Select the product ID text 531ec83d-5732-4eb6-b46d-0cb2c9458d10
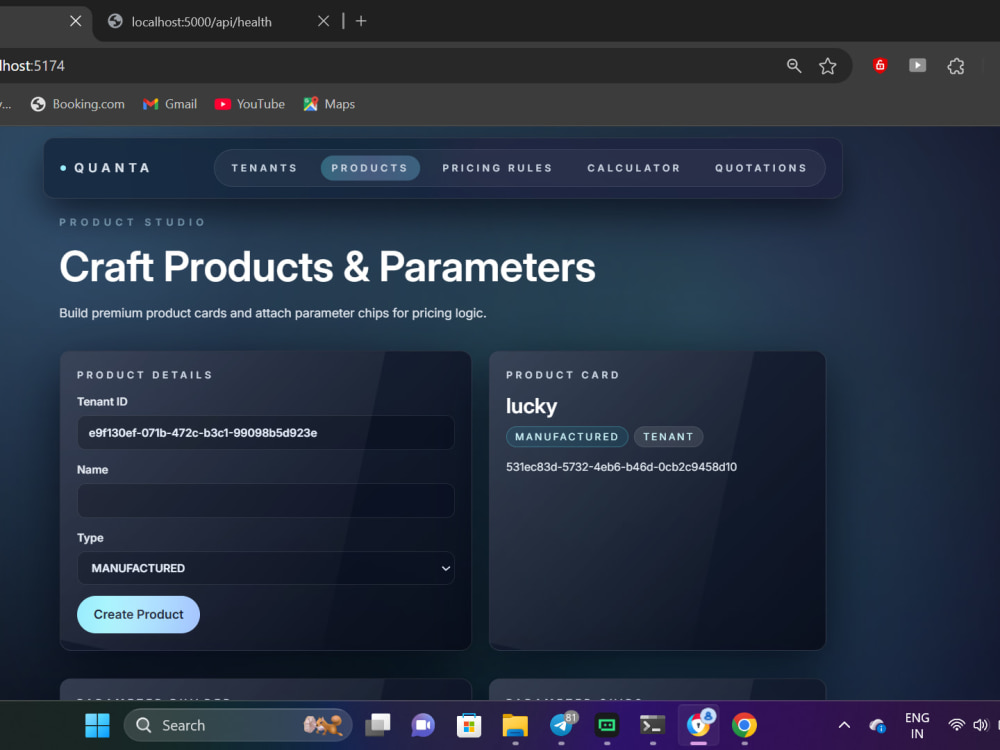Screen dimensions: 1000x750 (621, 467)
